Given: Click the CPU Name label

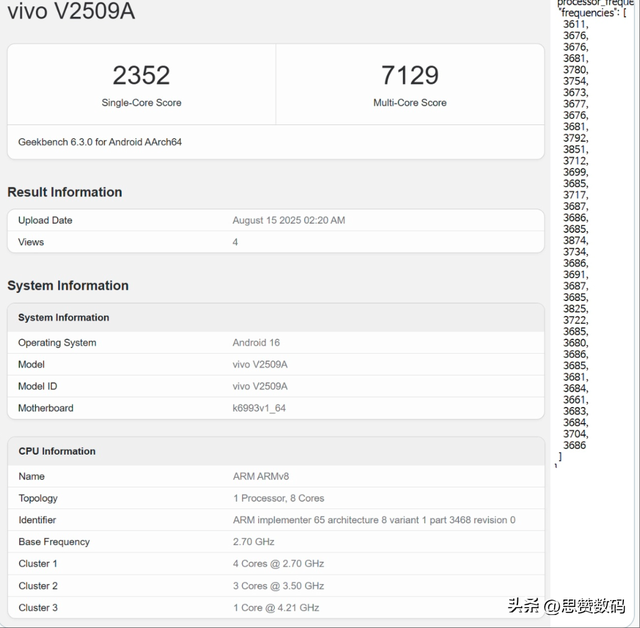Looking at the screenshot, I should [31, 477].
